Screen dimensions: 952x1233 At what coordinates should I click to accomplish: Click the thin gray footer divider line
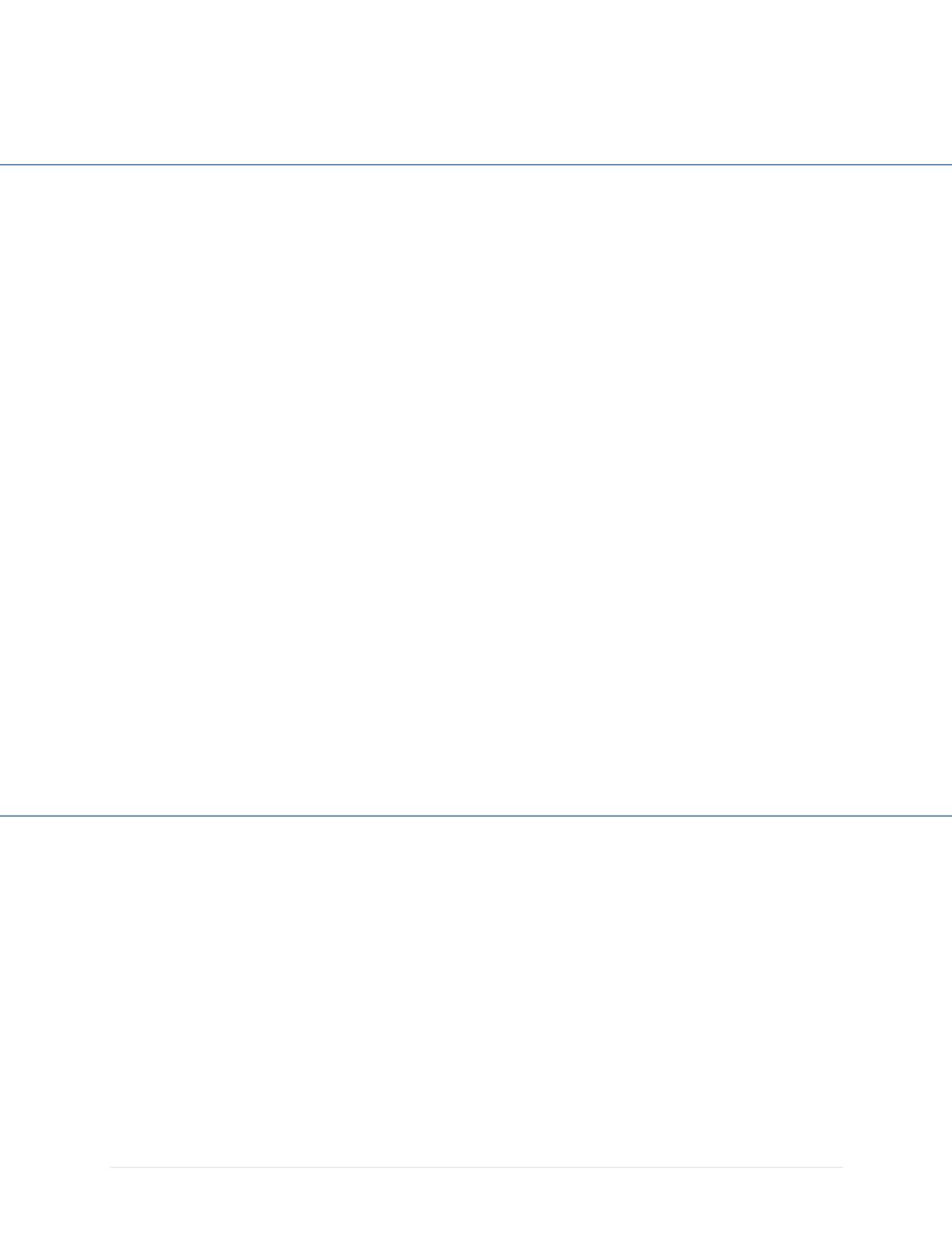pos(476,1167)
